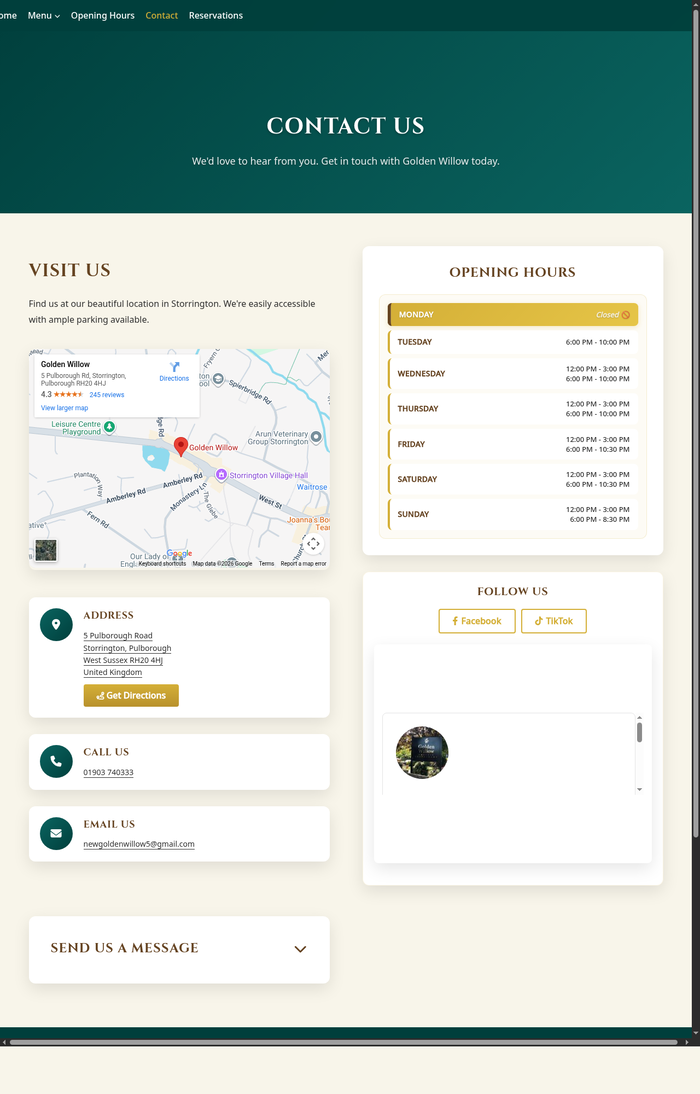
Task: Click the address location pin icon
Action: pyautogui.click(x=57, y=624)
